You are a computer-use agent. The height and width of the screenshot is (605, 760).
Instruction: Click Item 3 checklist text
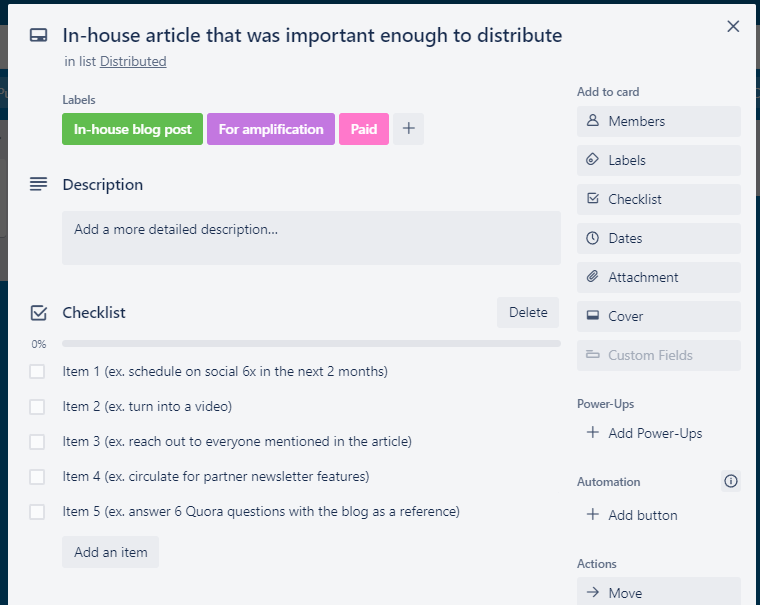237,442
